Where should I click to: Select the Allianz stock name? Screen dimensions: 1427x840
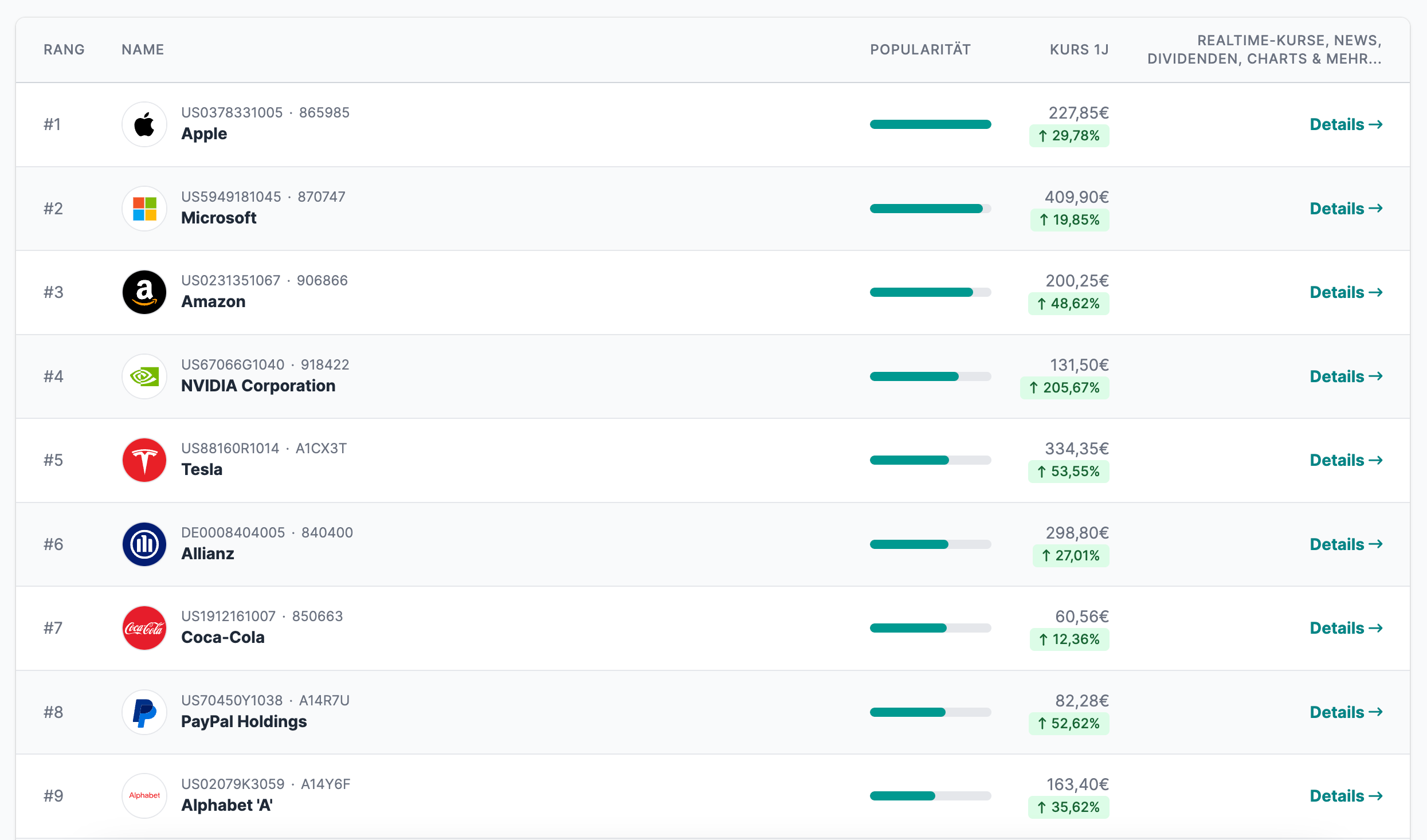(x=207, y=554)
